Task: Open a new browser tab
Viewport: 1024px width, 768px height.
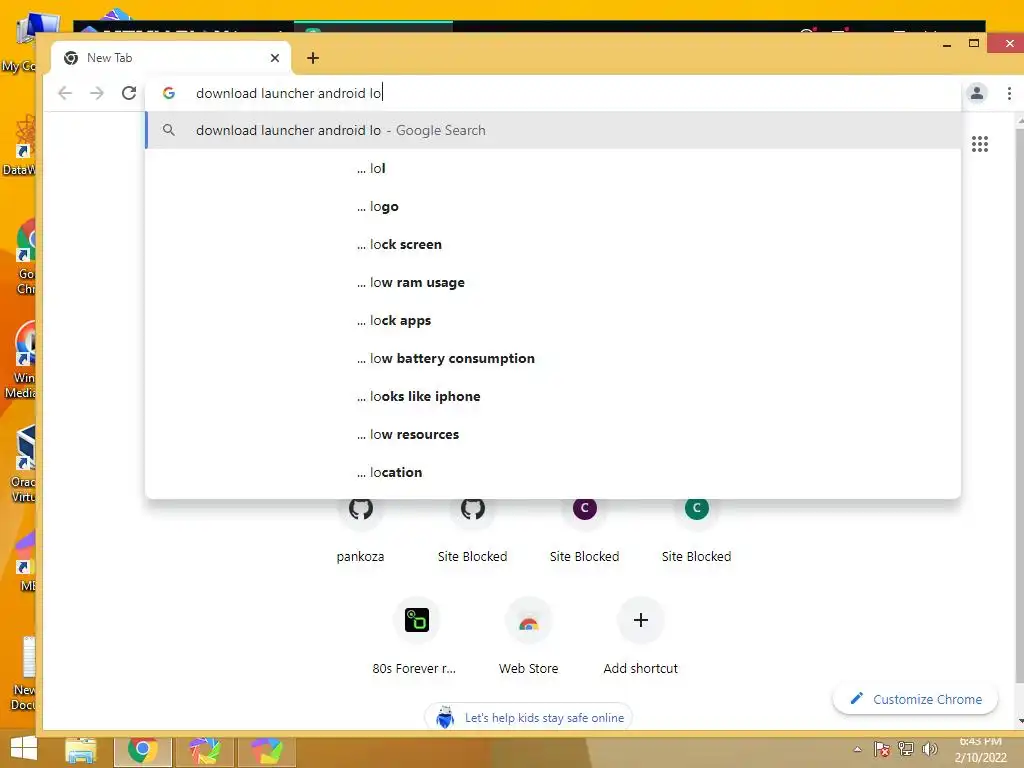Action: coord(313,58)
